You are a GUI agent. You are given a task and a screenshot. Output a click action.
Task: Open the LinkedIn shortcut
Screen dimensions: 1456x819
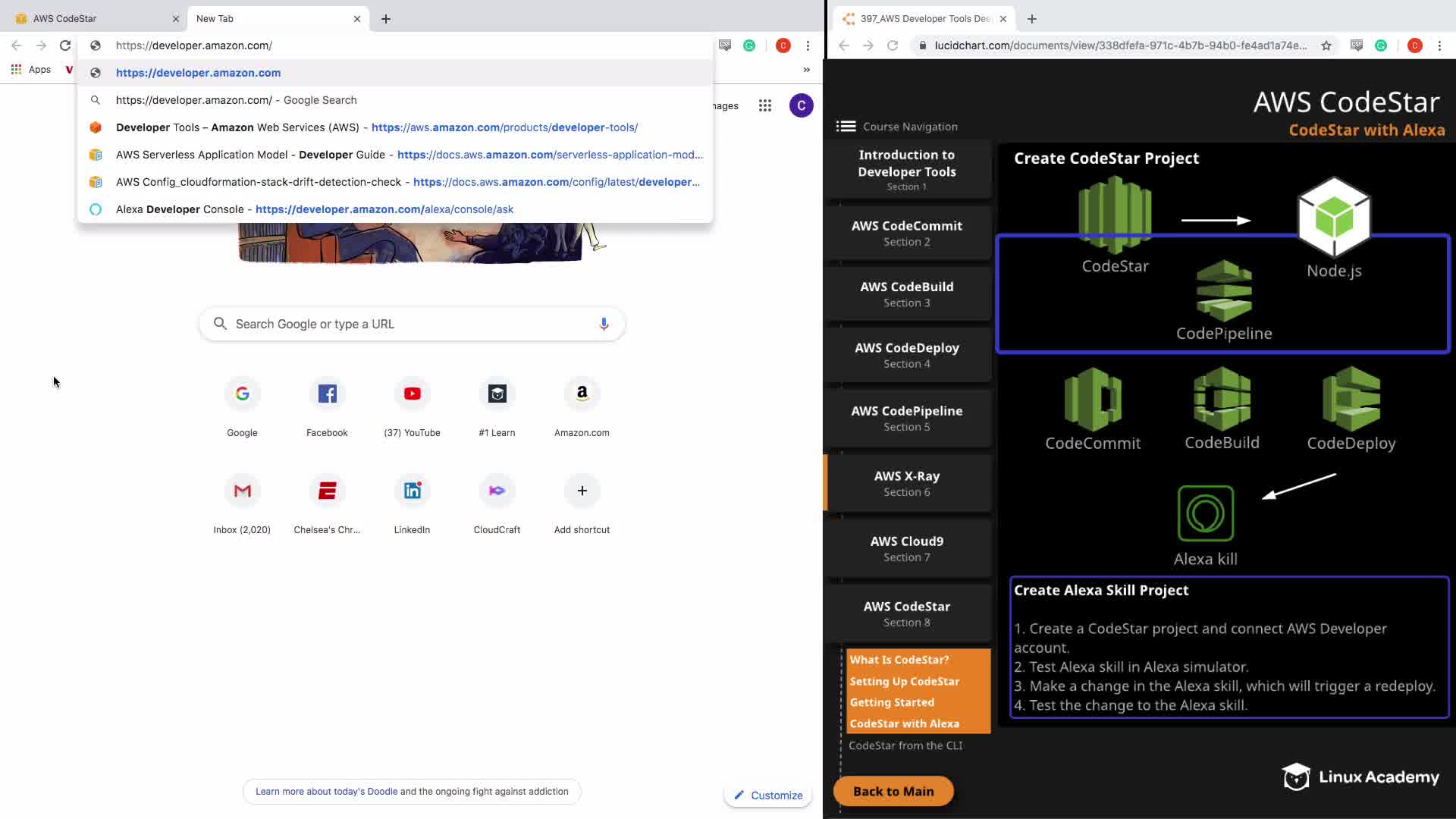[x=412, y=491]
